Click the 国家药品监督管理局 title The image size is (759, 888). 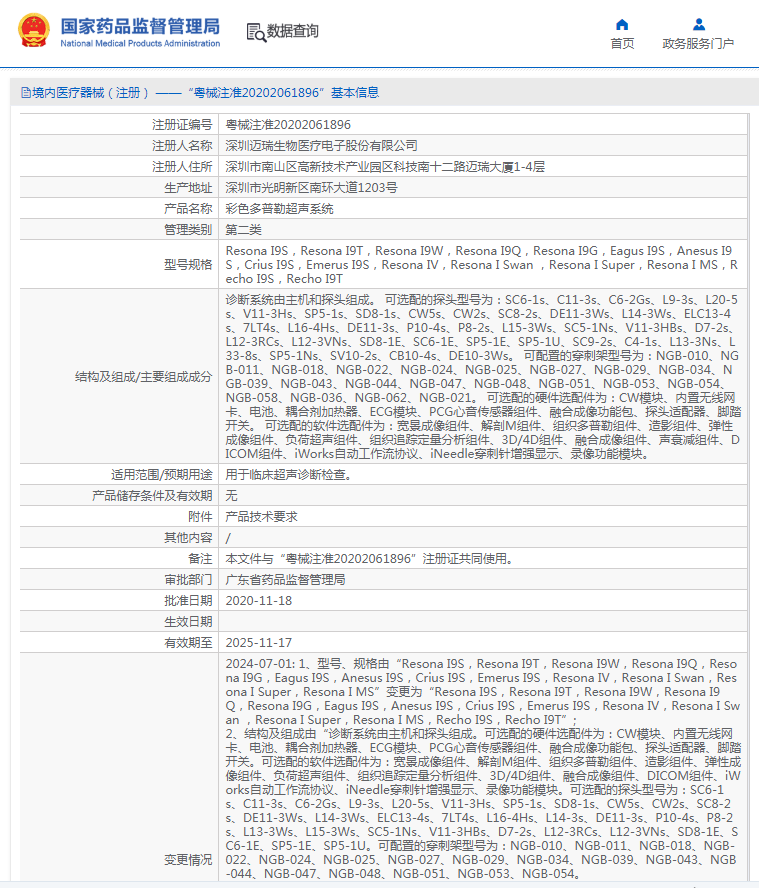point(140,26)
